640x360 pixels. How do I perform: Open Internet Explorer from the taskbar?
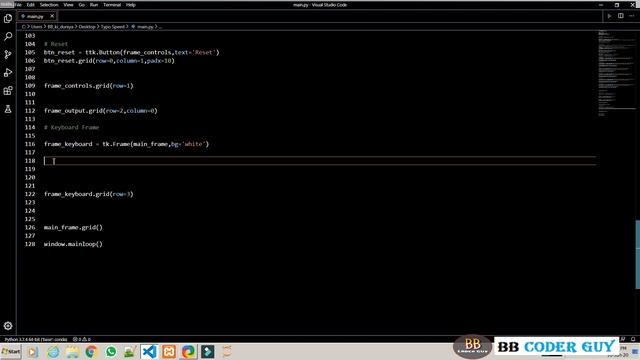pos(53,351)
